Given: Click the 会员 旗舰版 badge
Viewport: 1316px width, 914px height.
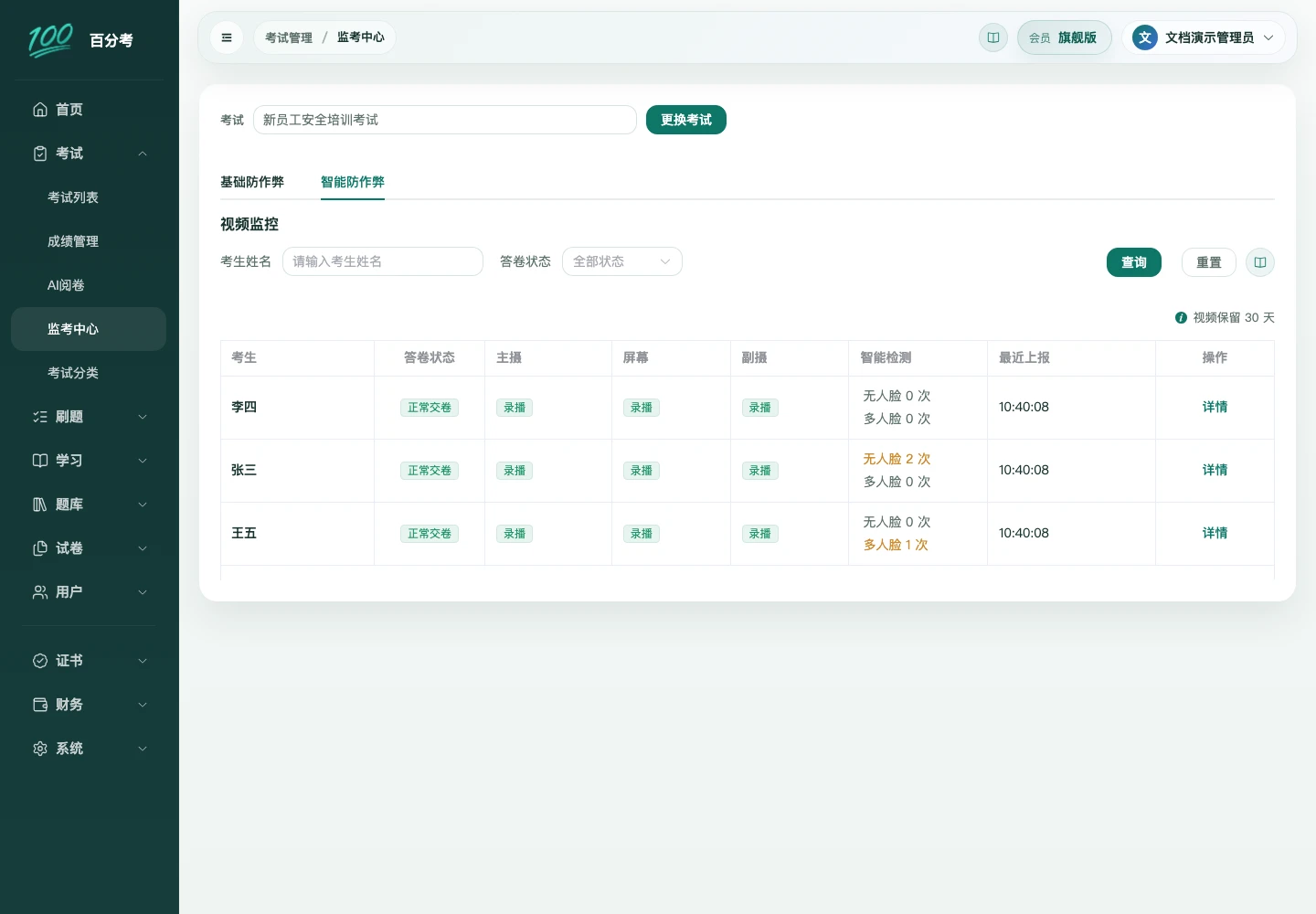Looking at the screenshot, I should [x=1064, y=37].
